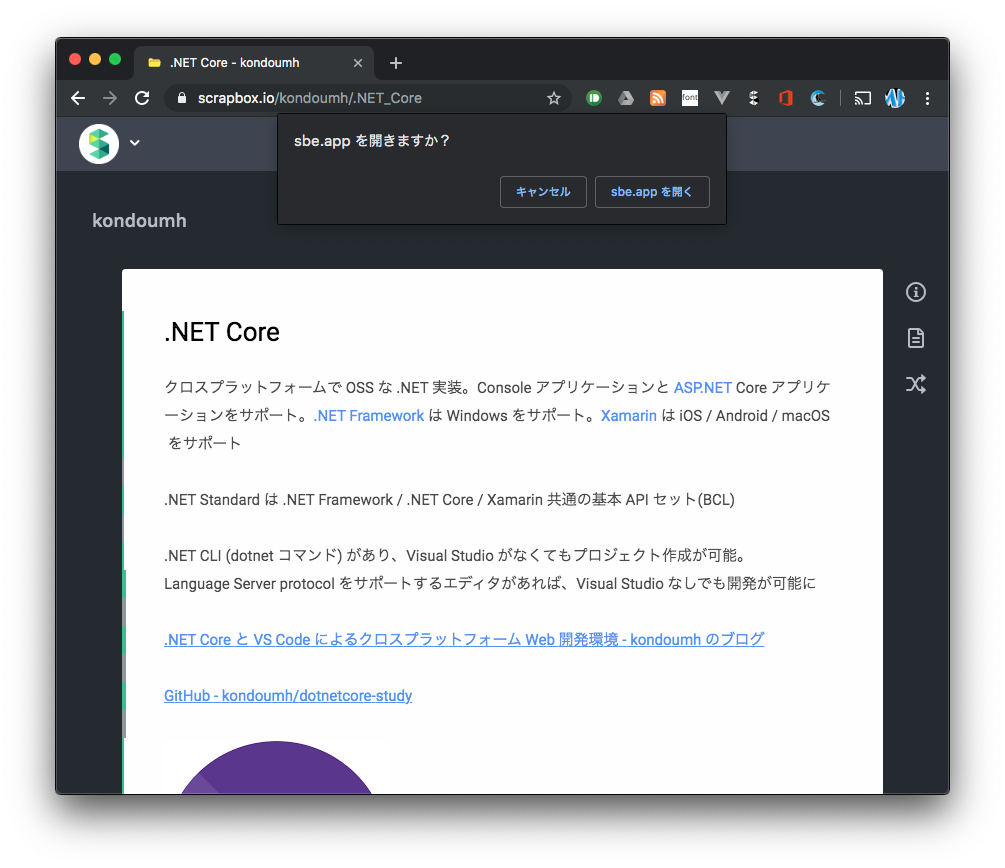The width and height of the screenshot is (1005, 868).
Task: Click the キャンセル button in the dialog
Action: click(543, 192)
